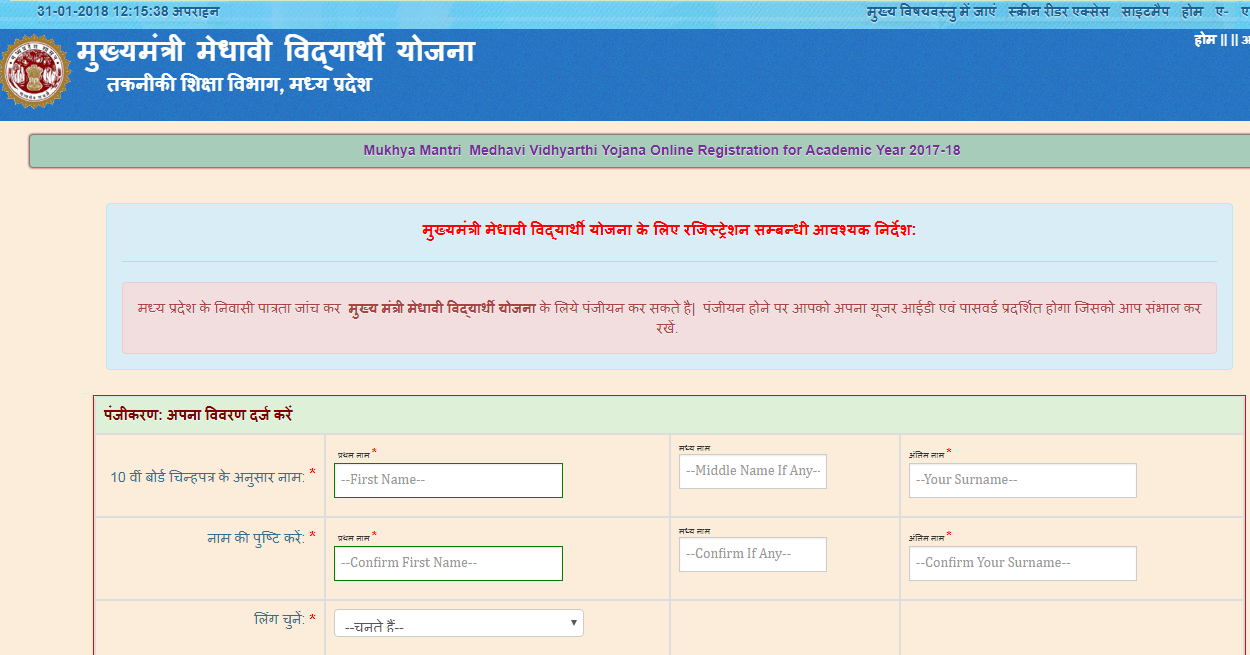Viewport: 1250px width, 655px height.
Task: Open the मुख्य विषयवस्तु में जाएं link
Action: coord(930,12)
